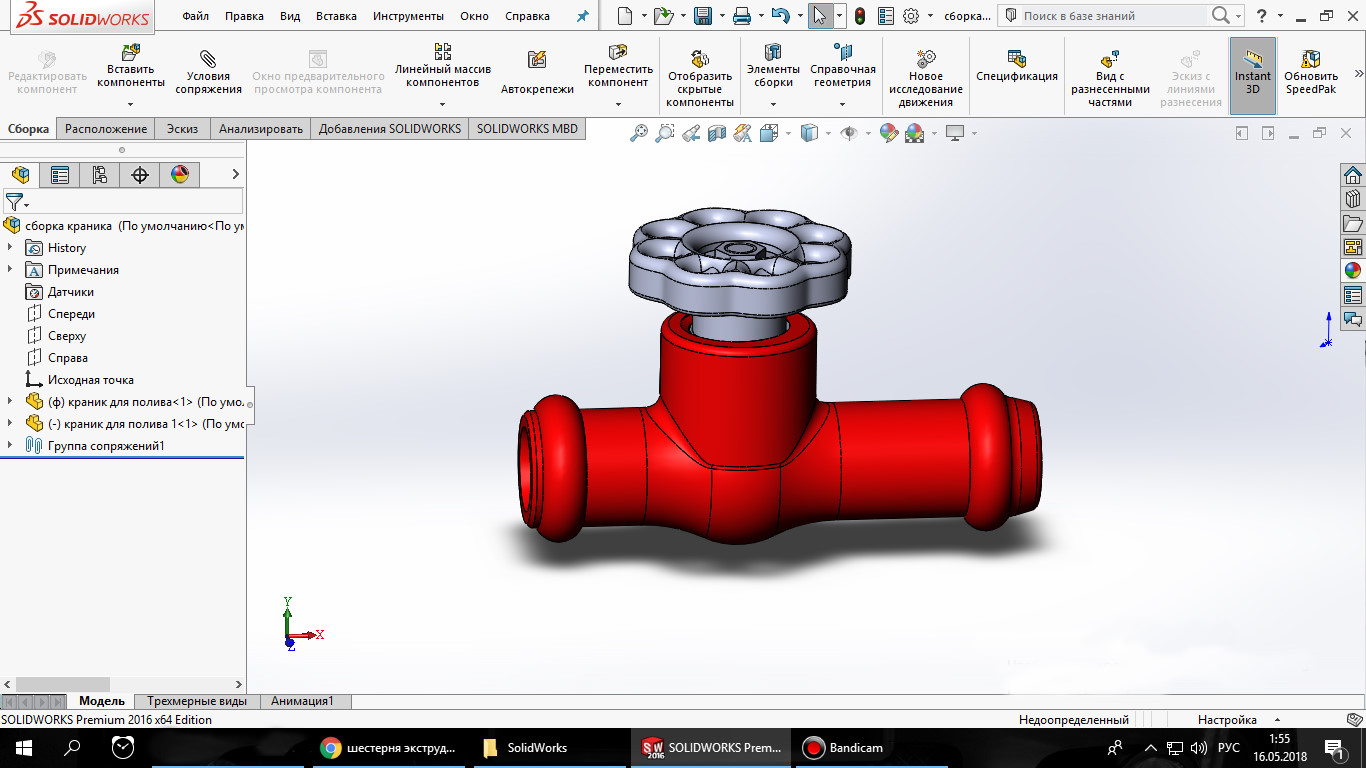This screenshot has width=1366, height=768.
Task: Click Переместить компонент tool
Action: (x=618, y=67)
